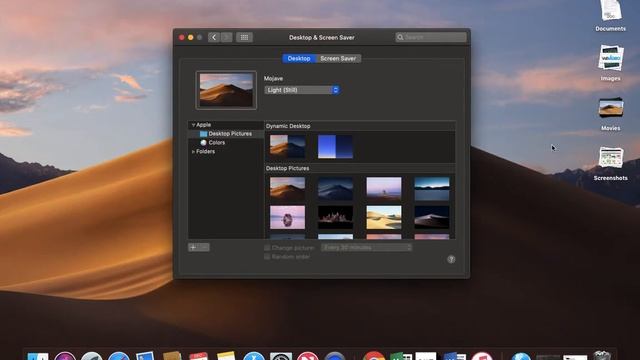Click the search field in the preferences window

click(431, 37)
